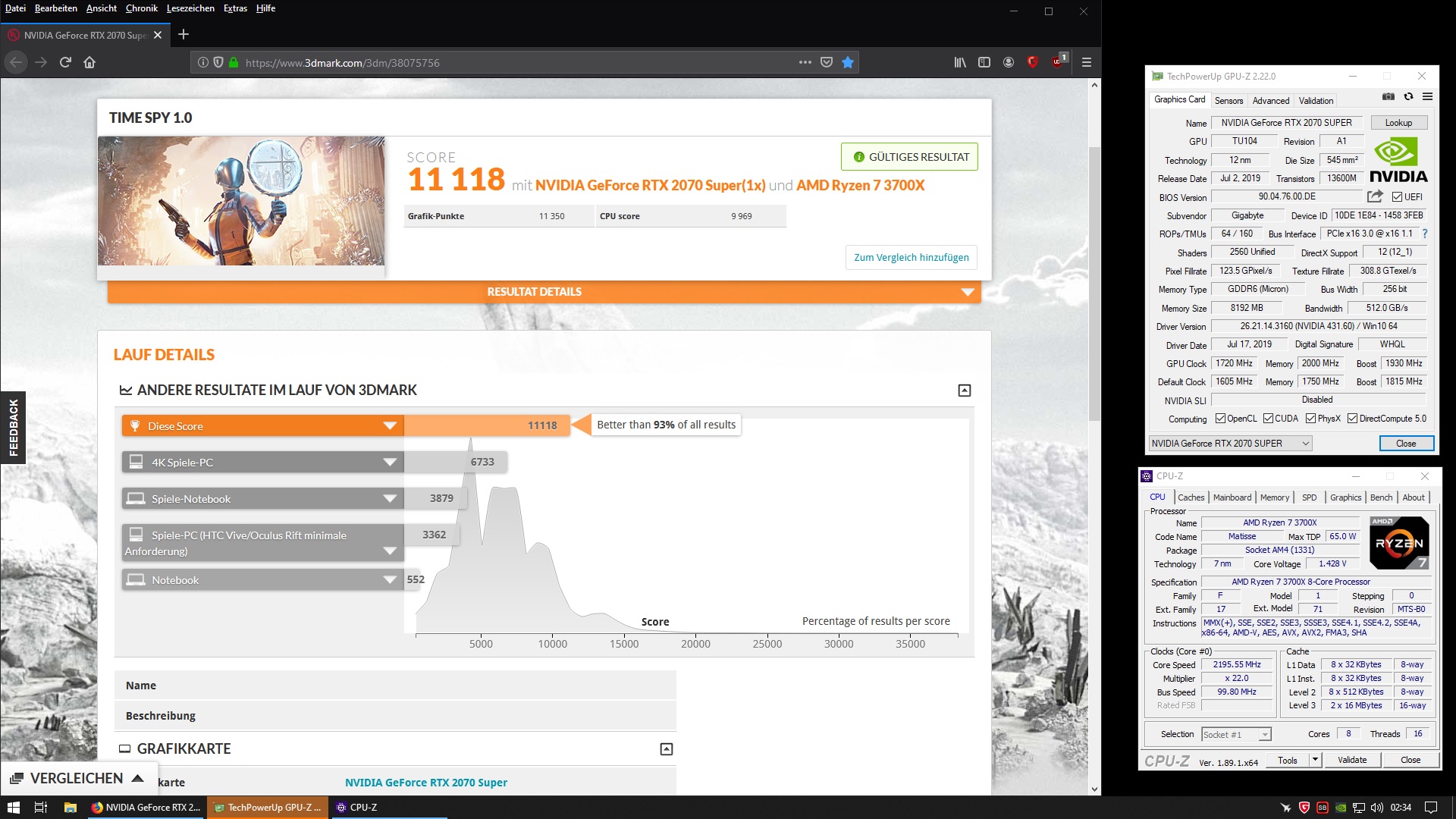Toggle the UEFI checkbox in GPU-Z
Viewport: 1456px width, 819px height.
1397,197
